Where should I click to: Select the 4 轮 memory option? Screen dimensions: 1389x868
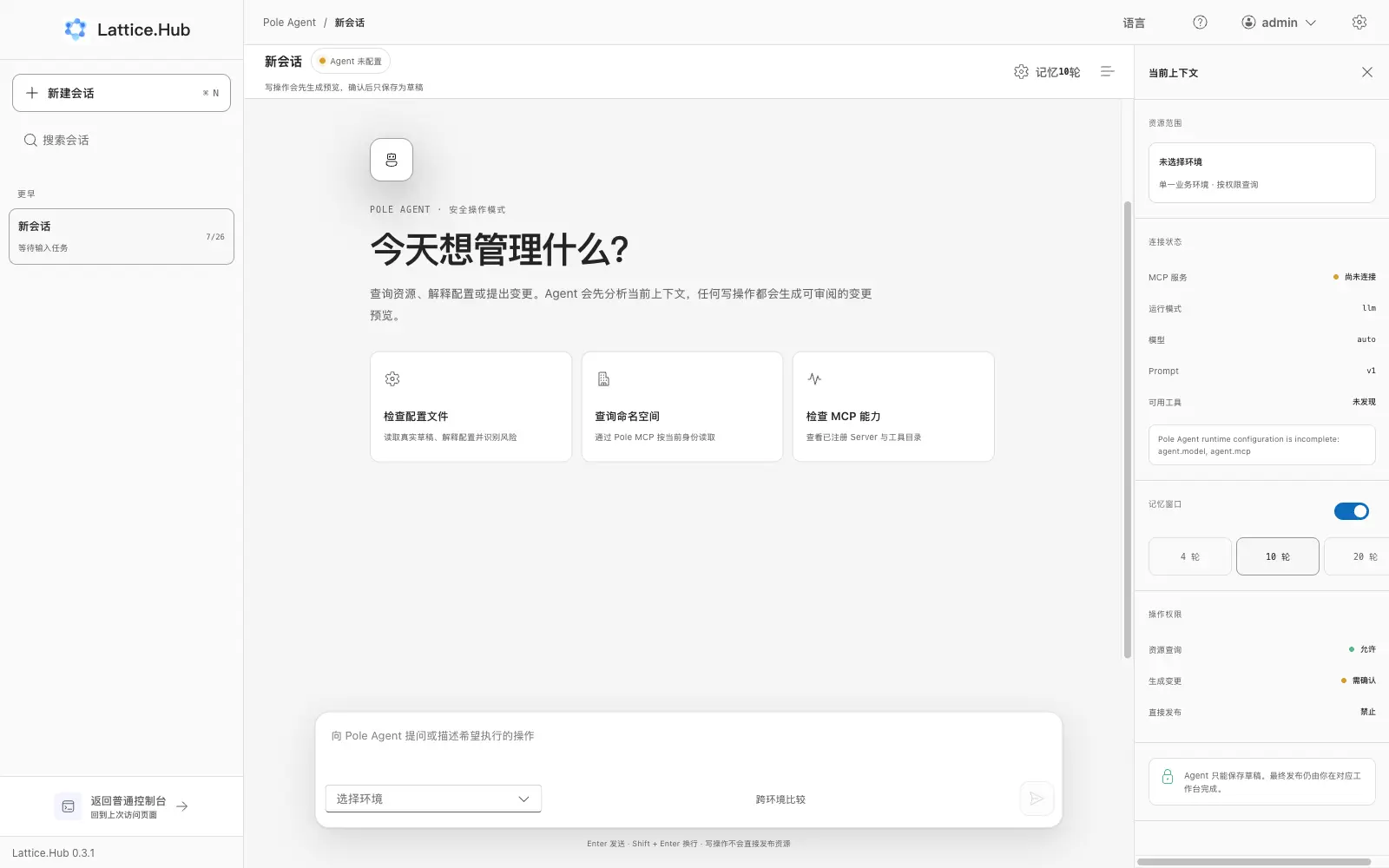tap(1190, 556)
